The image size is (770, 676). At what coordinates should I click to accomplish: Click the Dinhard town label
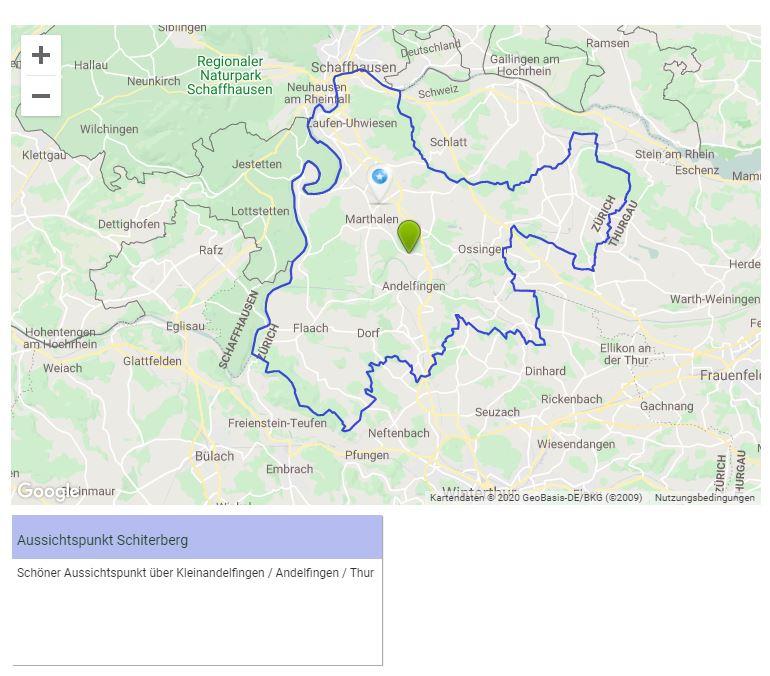click(545, 371)
